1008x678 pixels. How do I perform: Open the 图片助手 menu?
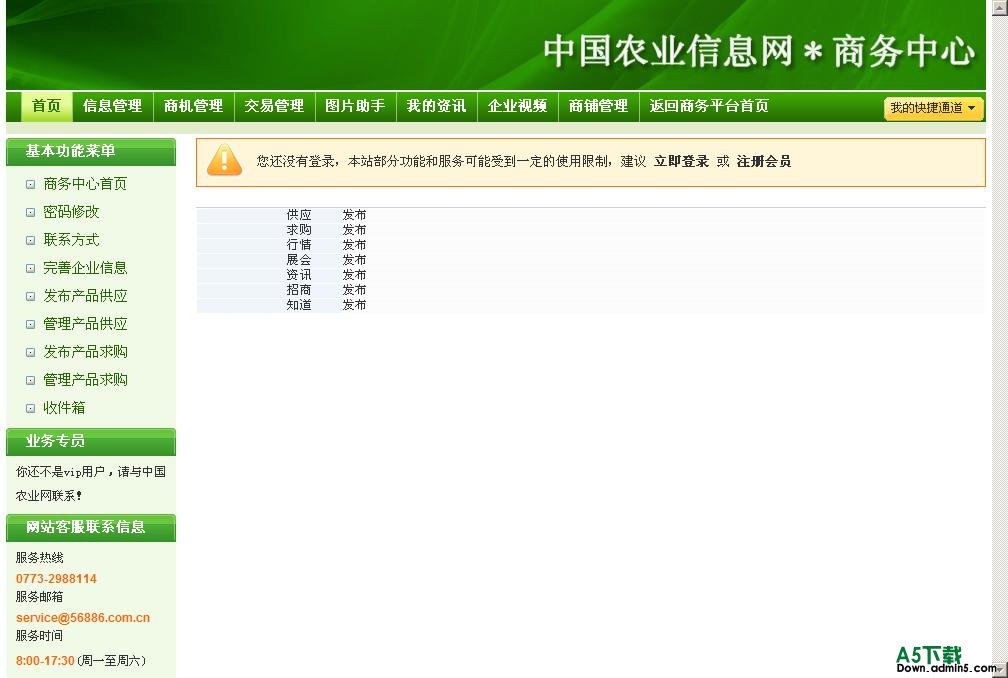coord(356,106)
